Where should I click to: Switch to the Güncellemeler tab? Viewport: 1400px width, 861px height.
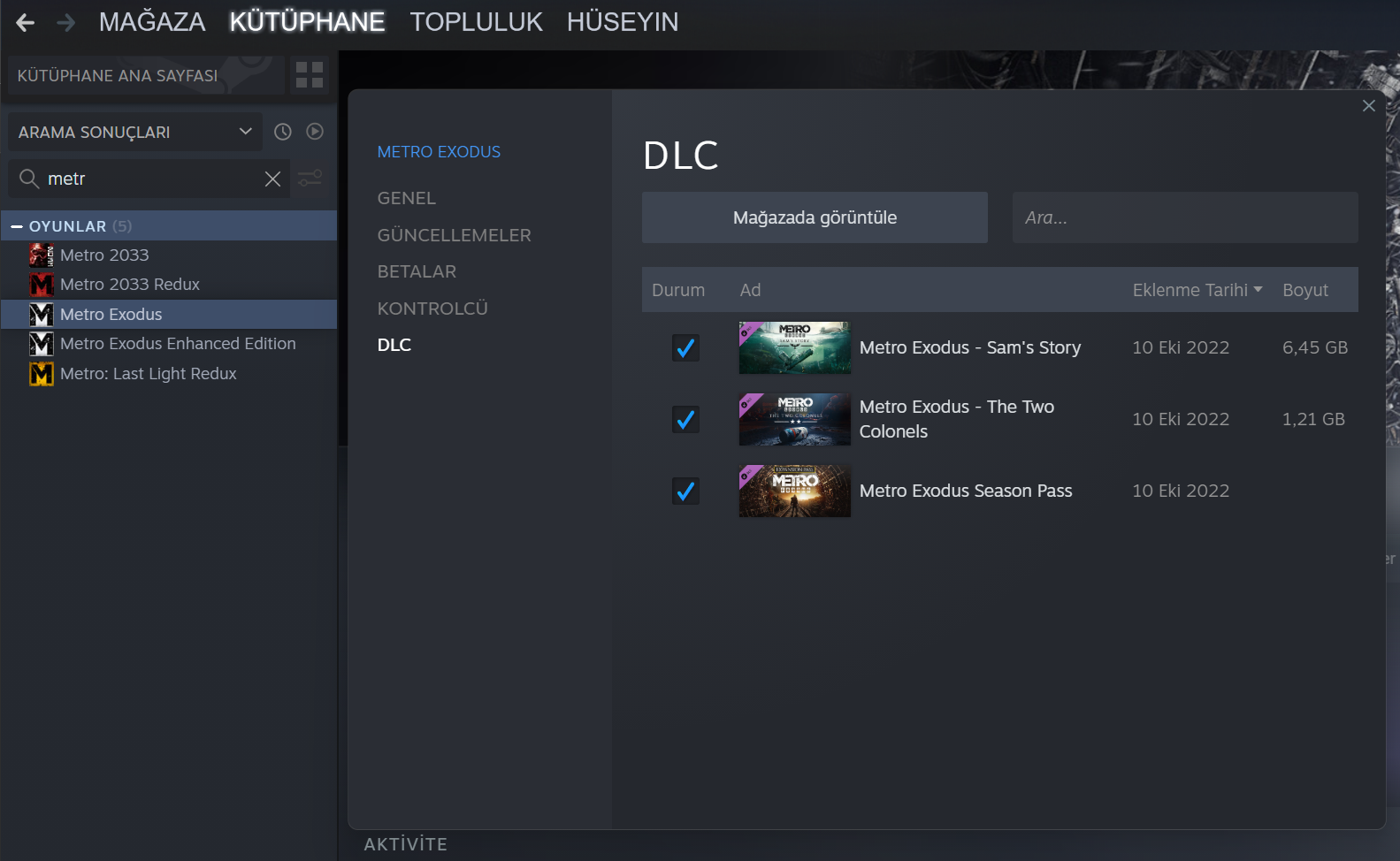455,235
